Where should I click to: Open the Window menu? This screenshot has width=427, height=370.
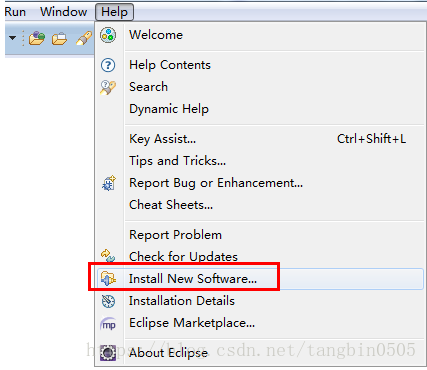pos(64,12)
